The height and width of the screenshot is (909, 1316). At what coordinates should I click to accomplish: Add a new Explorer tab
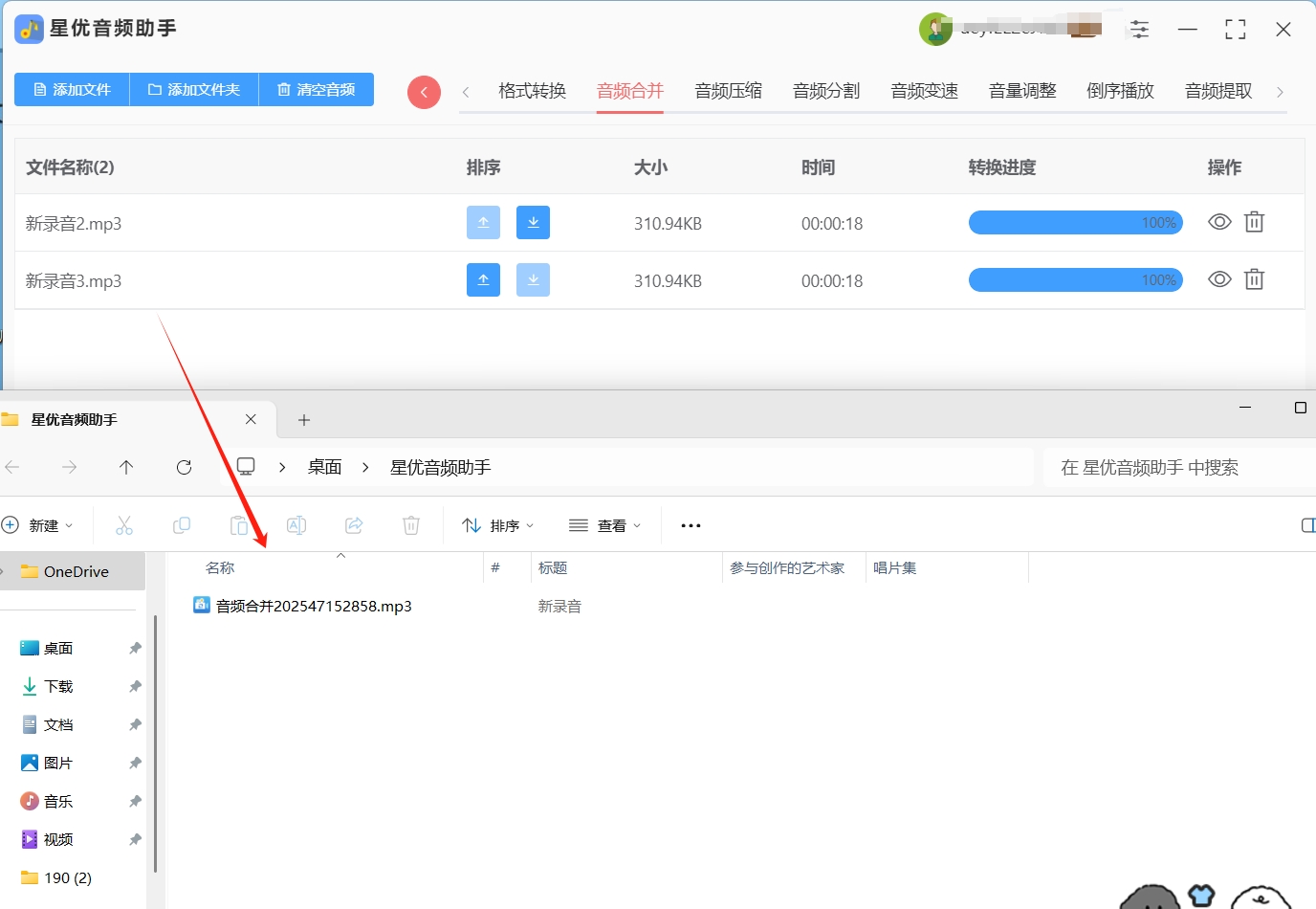(x=304, y=420)
